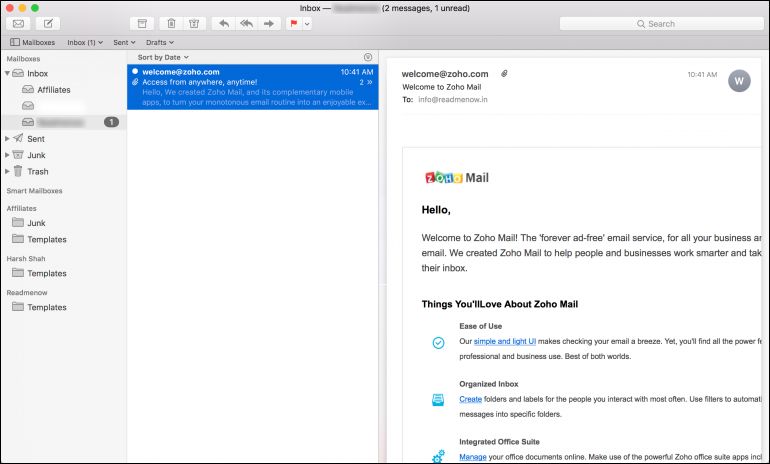Image resolution: width=770 pixels, height=464 pixels.
Task: Click the Zoho Mail logo in email
Action: [x=457, y=178]
